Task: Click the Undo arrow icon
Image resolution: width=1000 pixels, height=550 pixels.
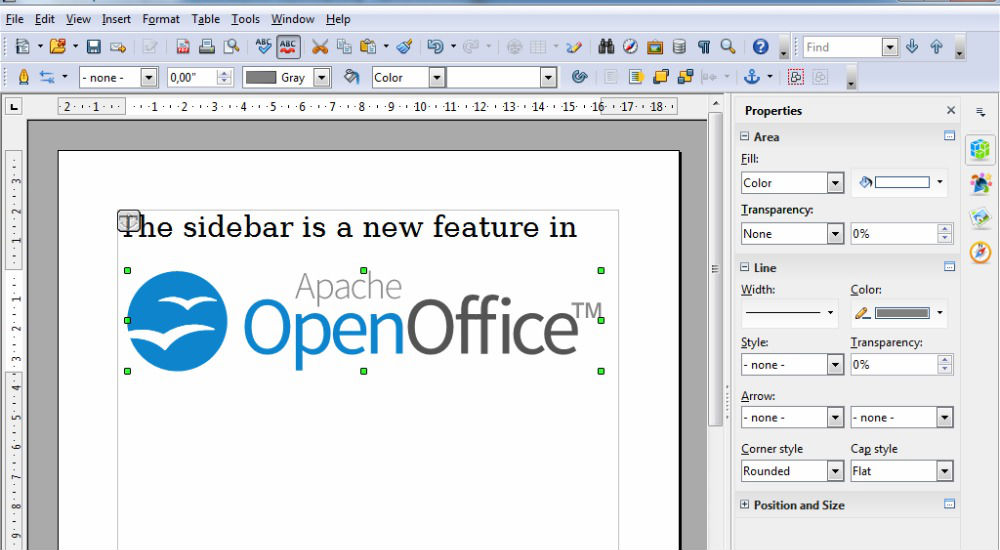Action: pos(435,47)
